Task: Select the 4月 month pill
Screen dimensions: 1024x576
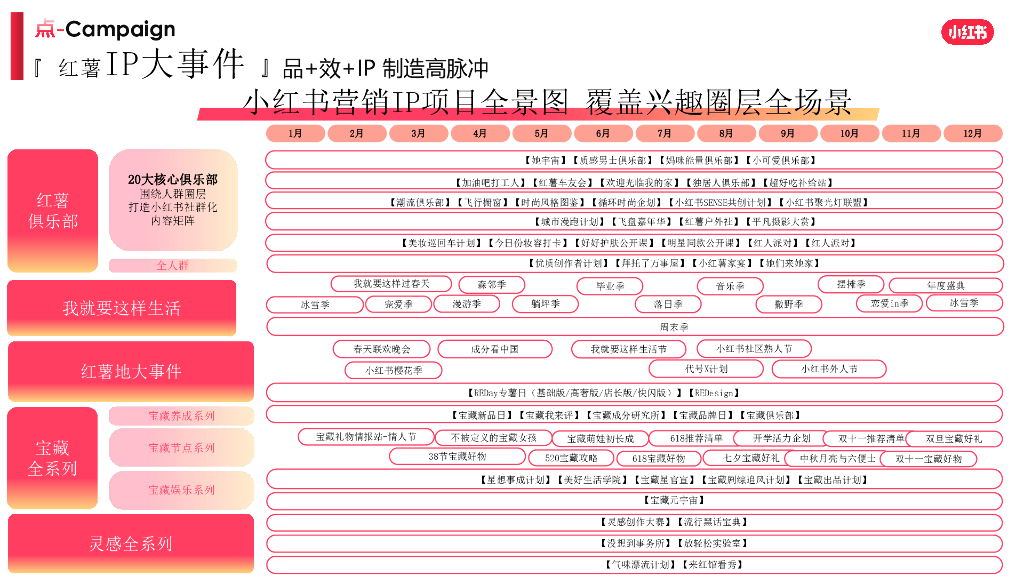Action: coord(480,133)
